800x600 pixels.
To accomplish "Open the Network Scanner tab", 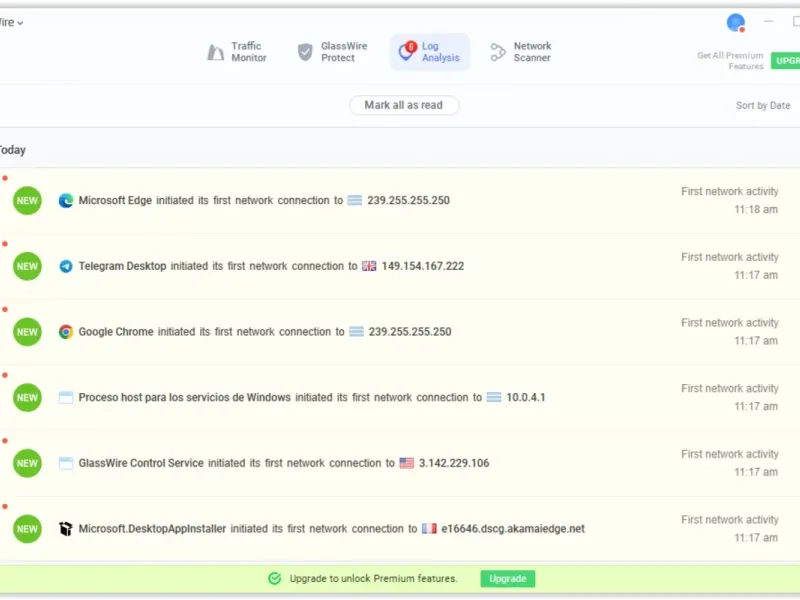I will click(x=521, y=52).
